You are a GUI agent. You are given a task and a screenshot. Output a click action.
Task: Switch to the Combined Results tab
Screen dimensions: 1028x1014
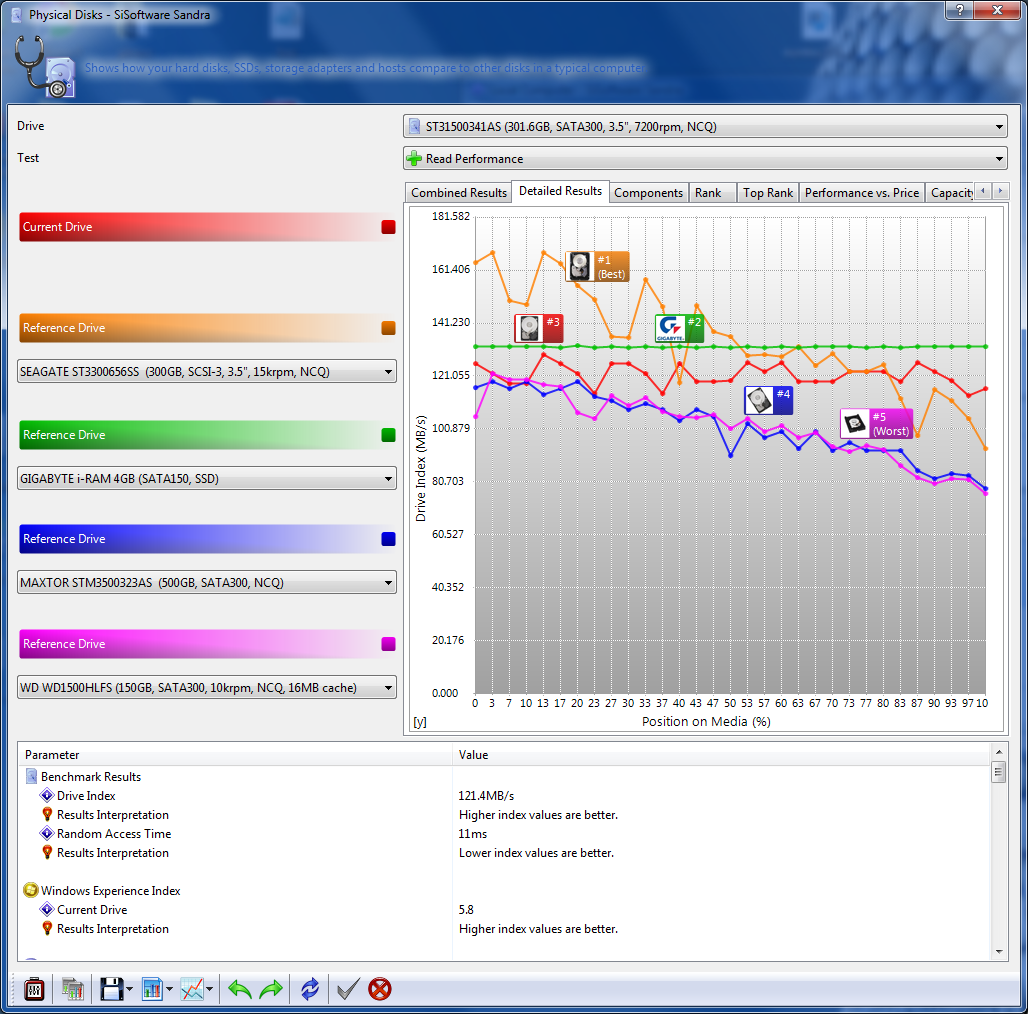tap(458, 193)
